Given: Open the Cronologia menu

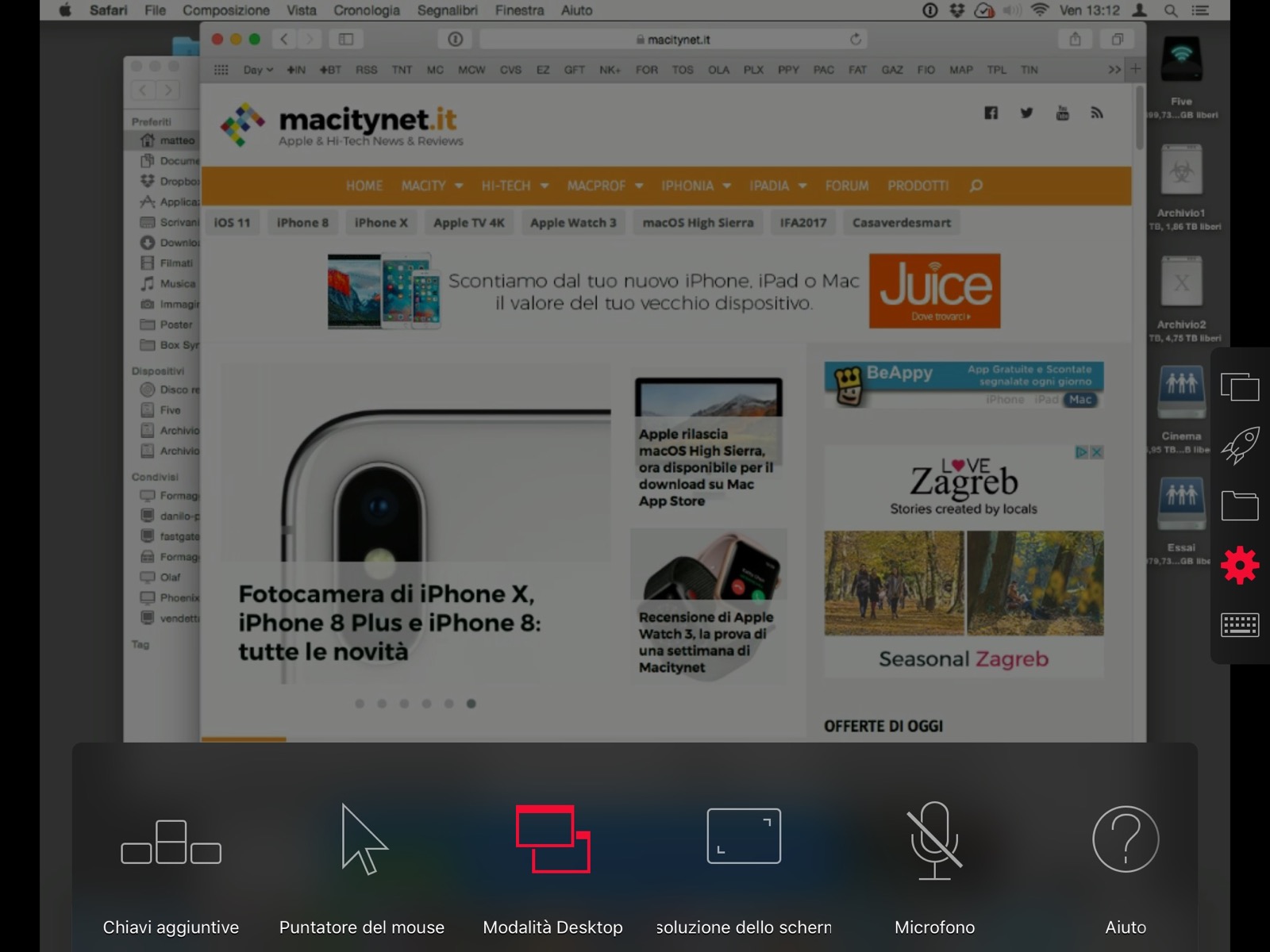Looking at the screenshot, I should (367, 10).
